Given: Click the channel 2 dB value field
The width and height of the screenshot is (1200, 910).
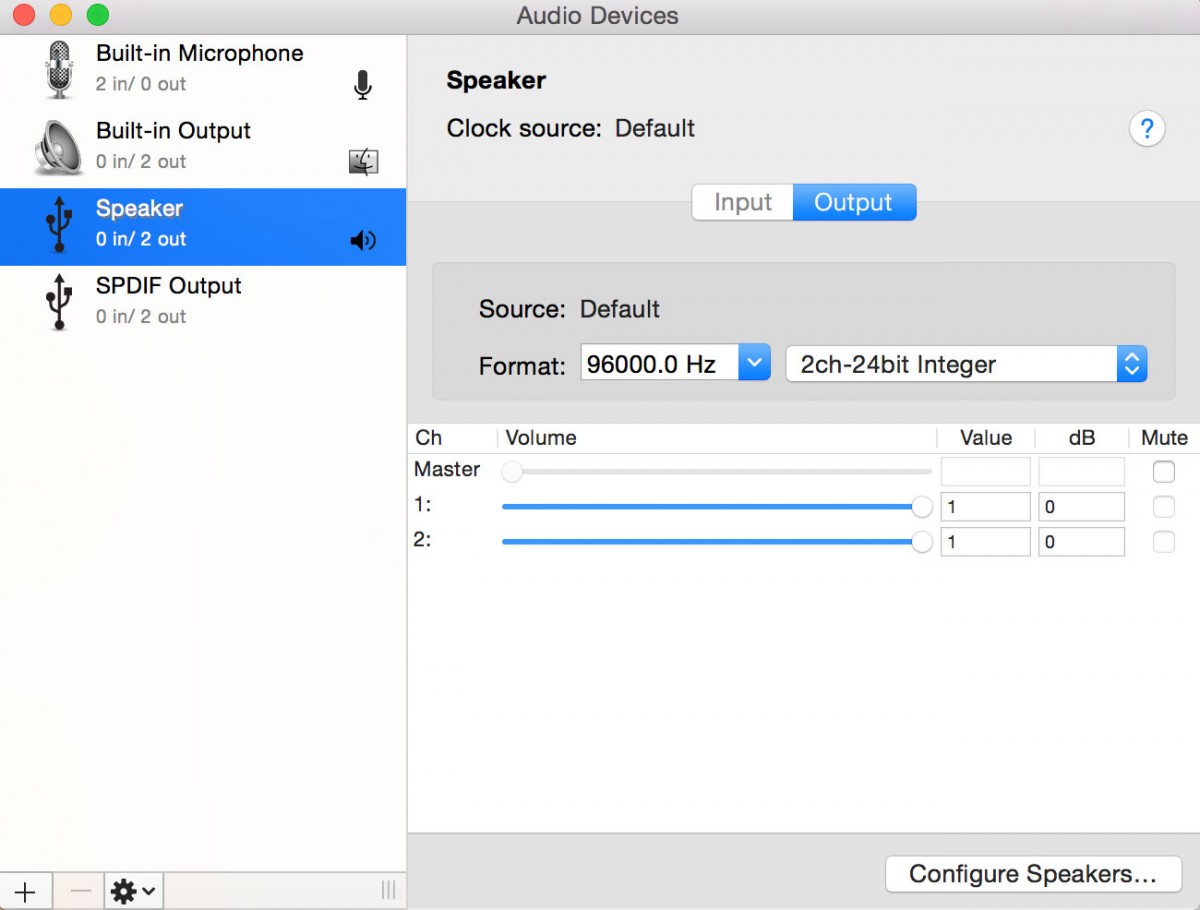Looking at the screenshot, I should pyautogui.click(x=1081, y=542).
